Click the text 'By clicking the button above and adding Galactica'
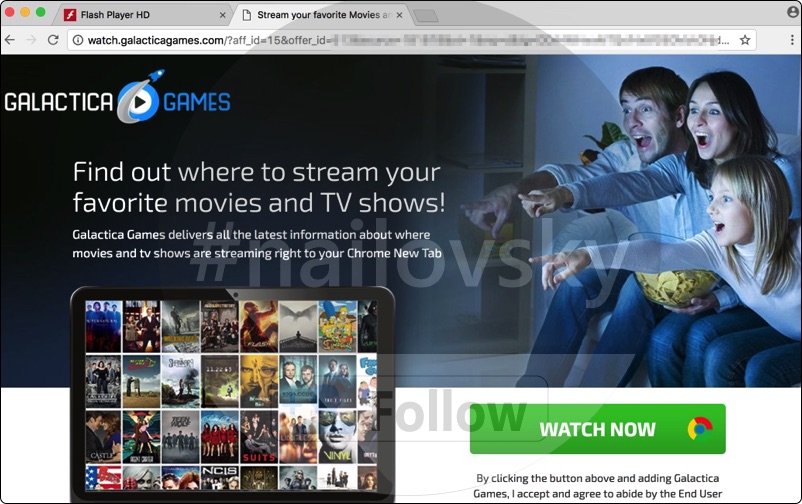Image resolution: width=802 pixels, height=504 pixels. (x=597, y=478)
